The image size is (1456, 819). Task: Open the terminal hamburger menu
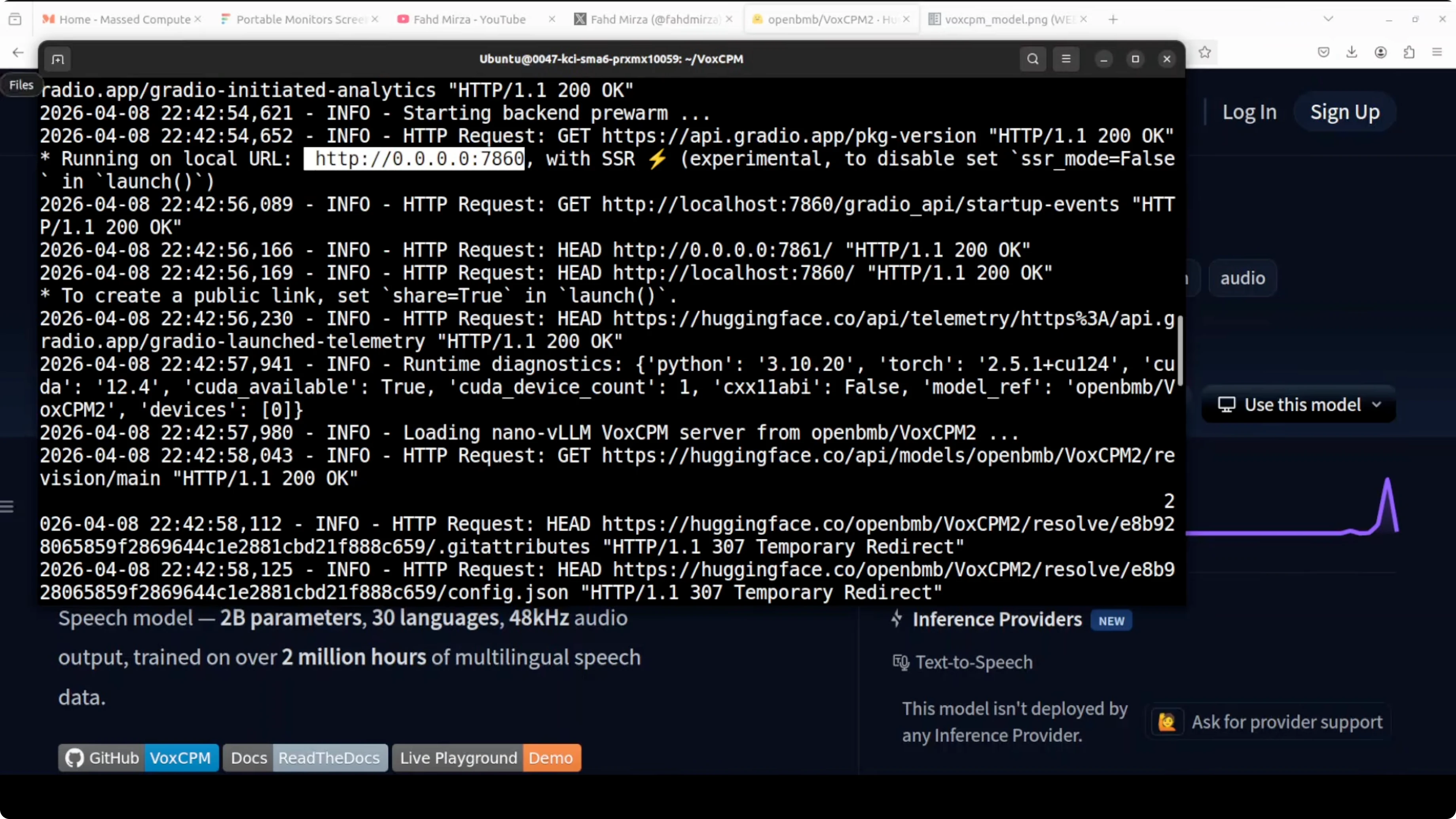(1065, 59)
